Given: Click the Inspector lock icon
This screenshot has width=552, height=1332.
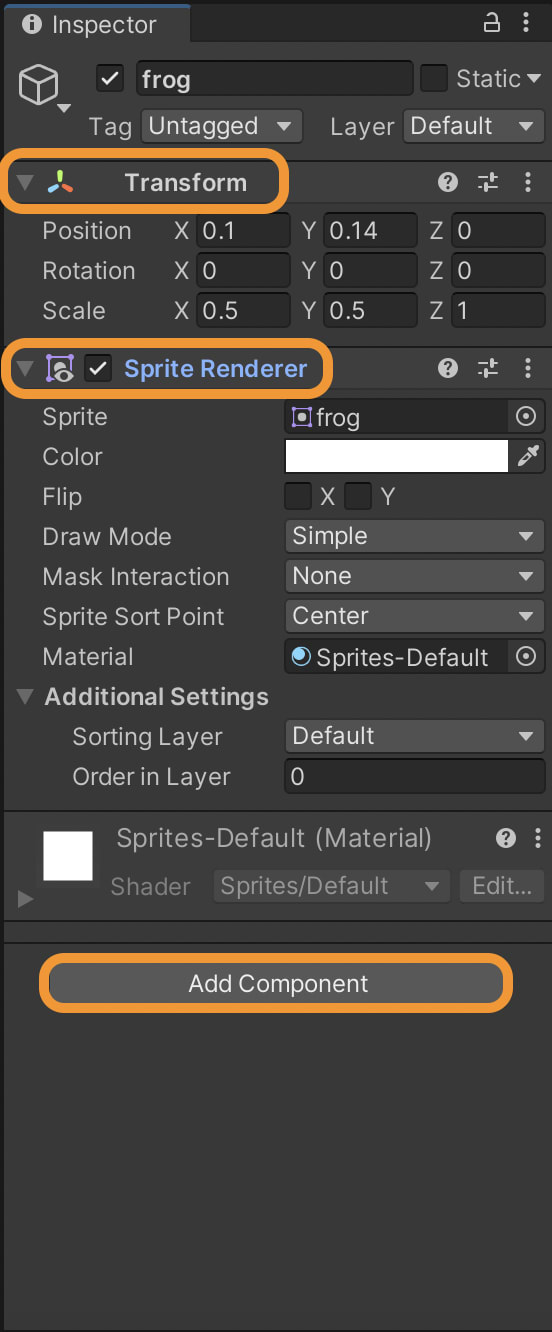Looking at the screenshot, I should pyautogui.click(x=491, y=22).
